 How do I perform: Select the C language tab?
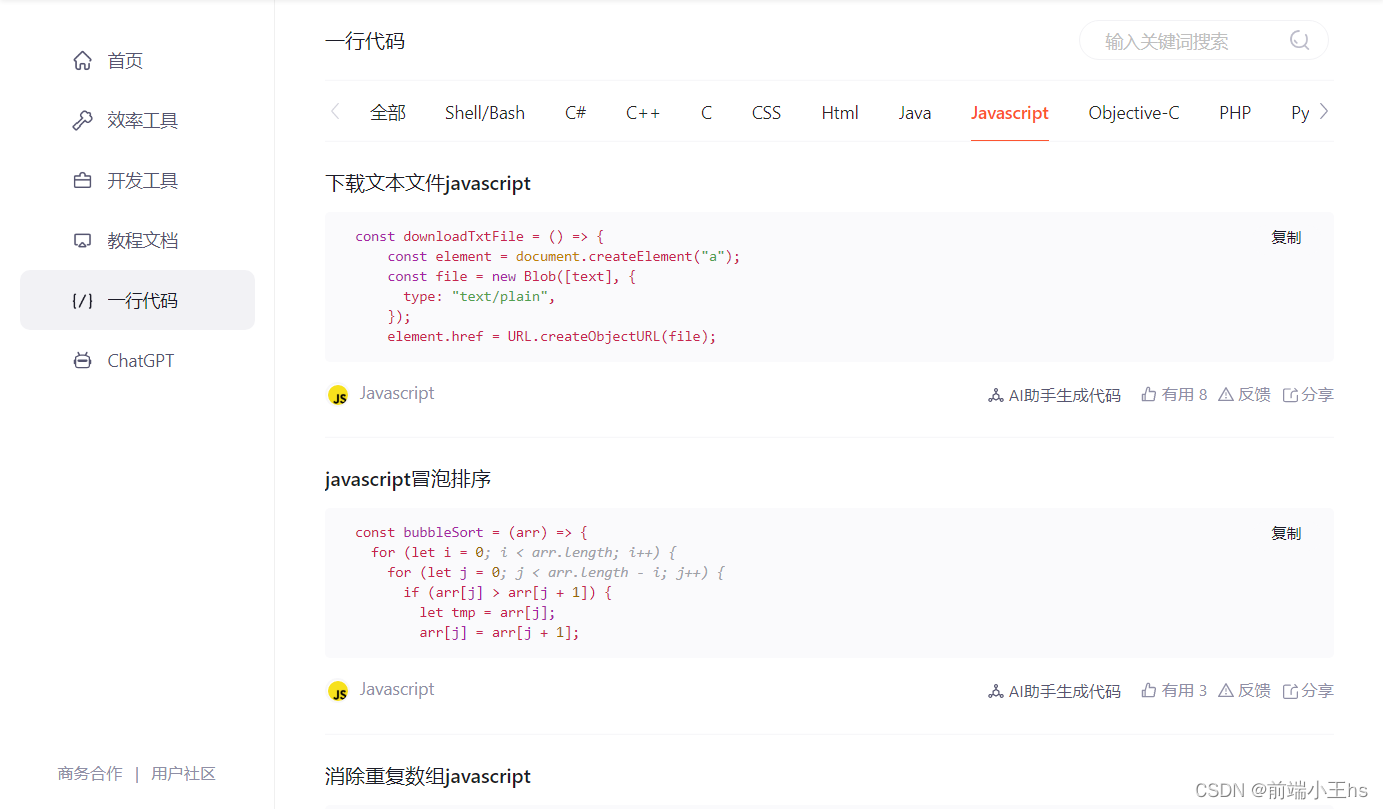706,113
